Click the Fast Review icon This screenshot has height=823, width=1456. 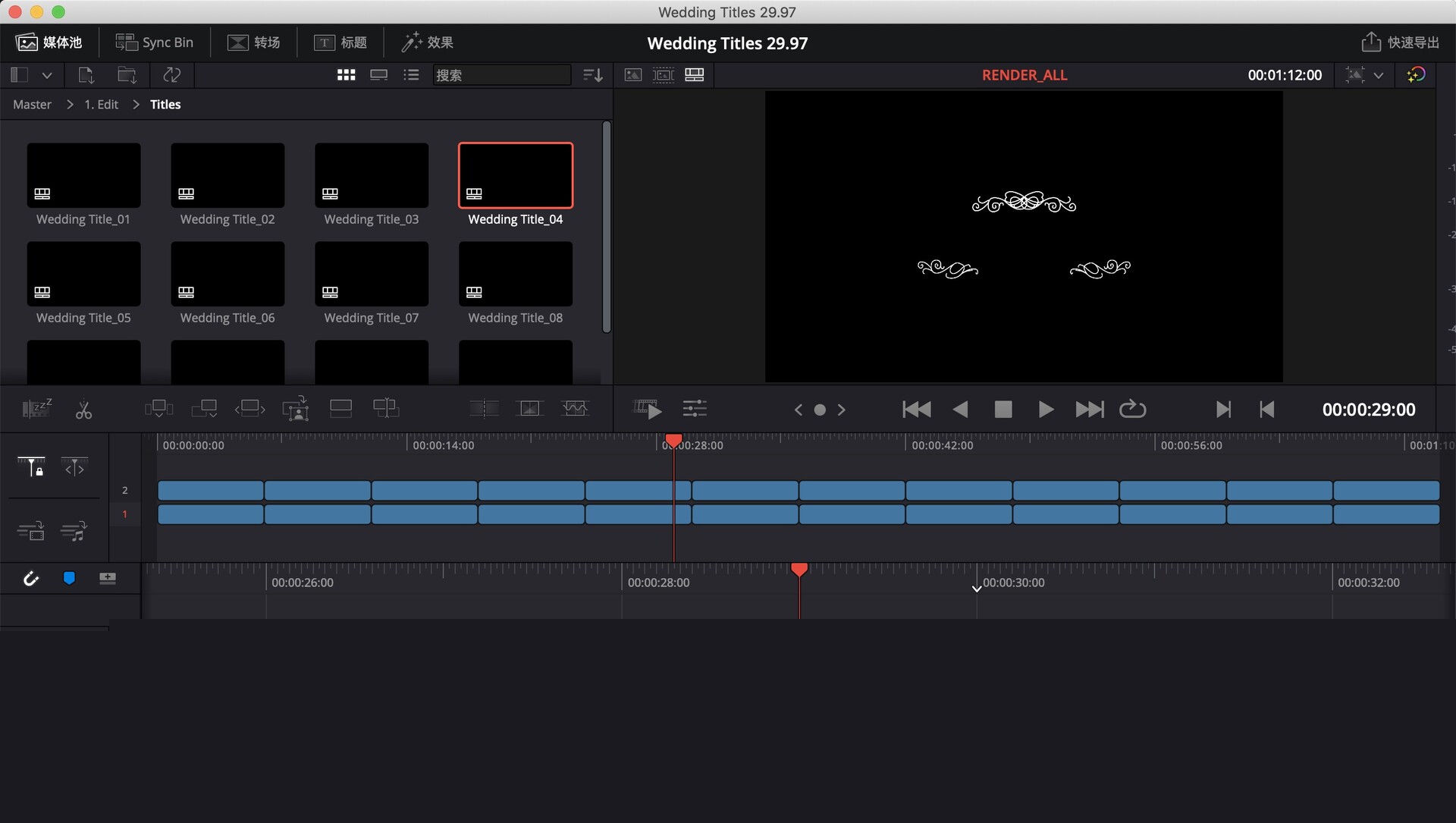[x=648, y=409]
